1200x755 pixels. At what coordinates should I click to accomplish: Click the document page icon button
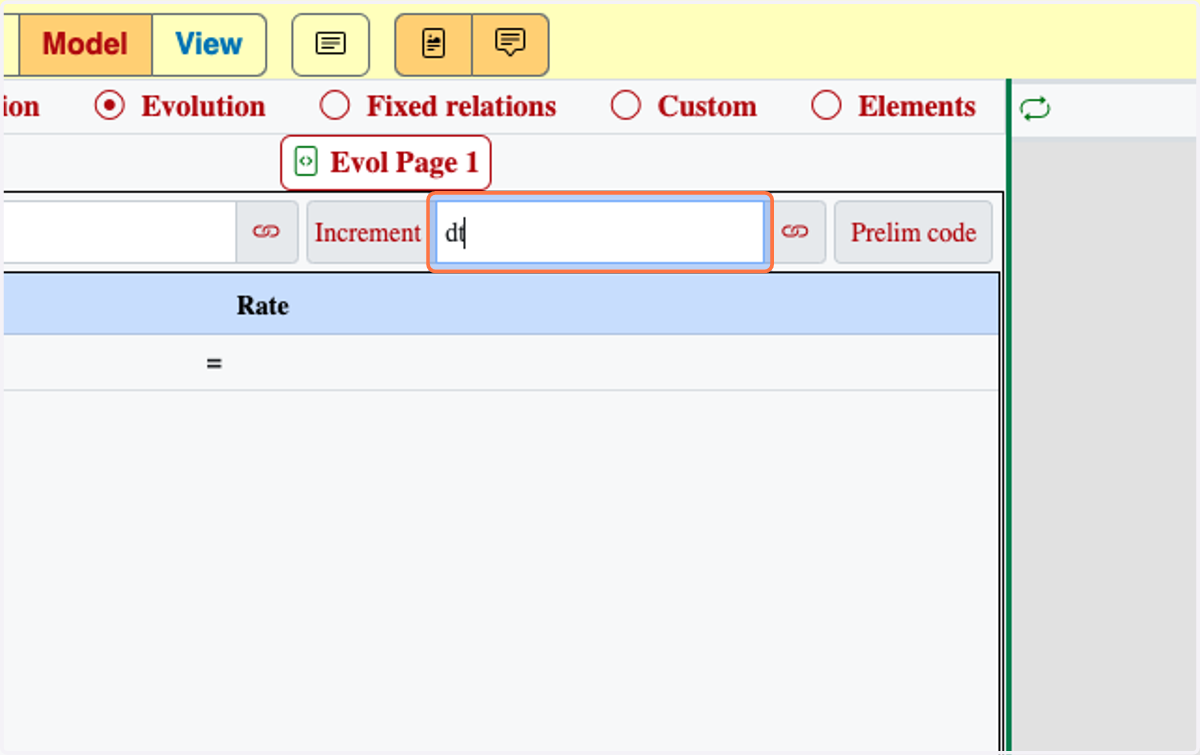pyautogui.click(x=434, y=45)
